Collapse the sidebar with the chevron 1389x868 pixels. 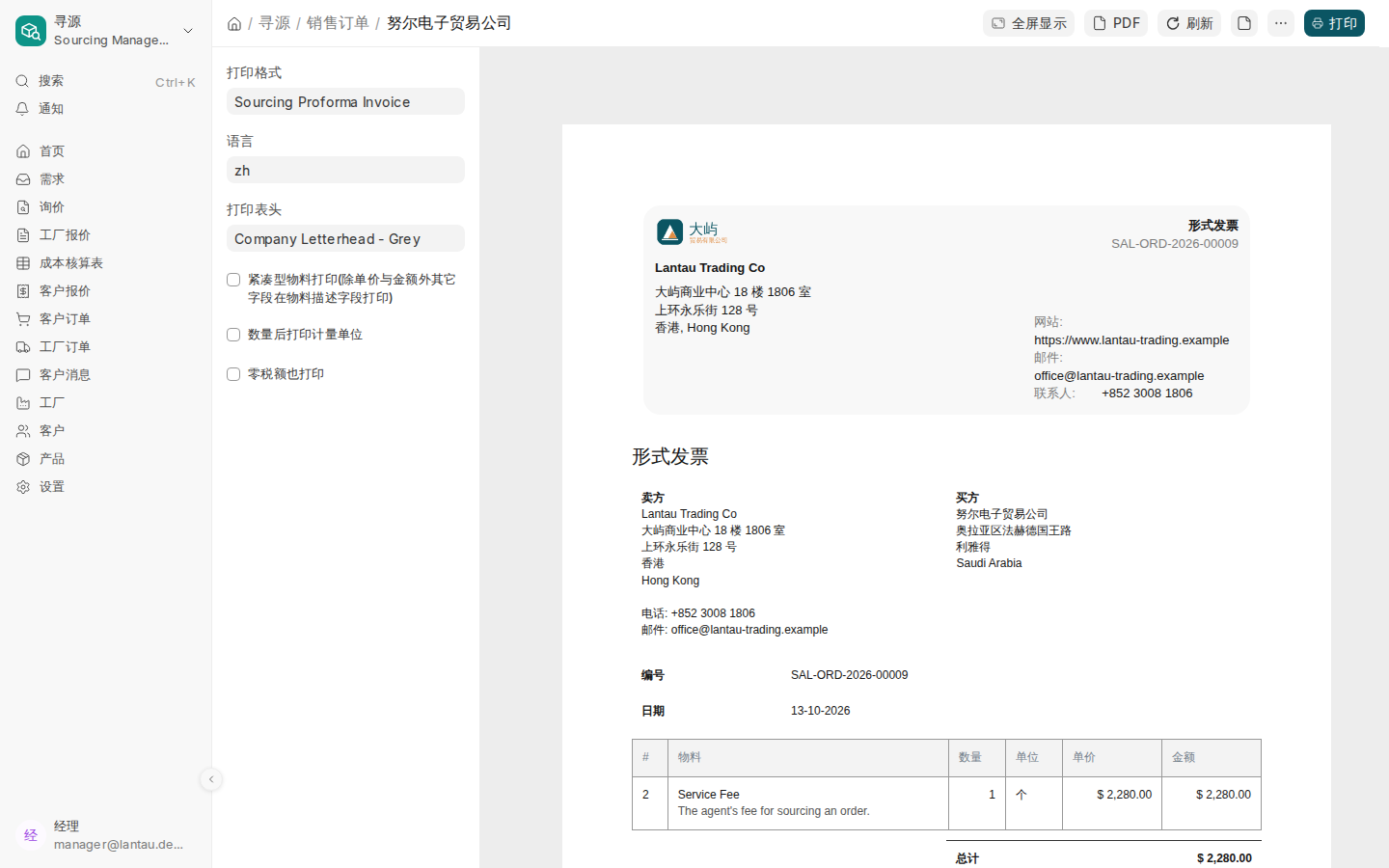pos(211,779)
